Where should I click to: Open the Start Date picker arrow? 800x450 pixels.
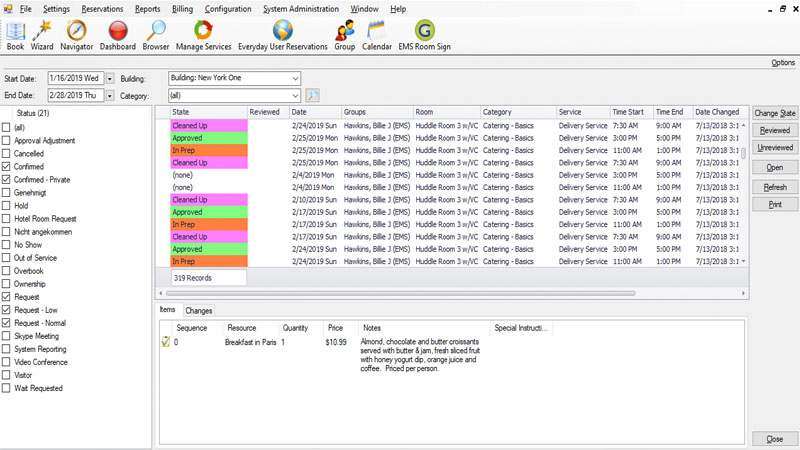pyautogui.click(x=110, y=79)
